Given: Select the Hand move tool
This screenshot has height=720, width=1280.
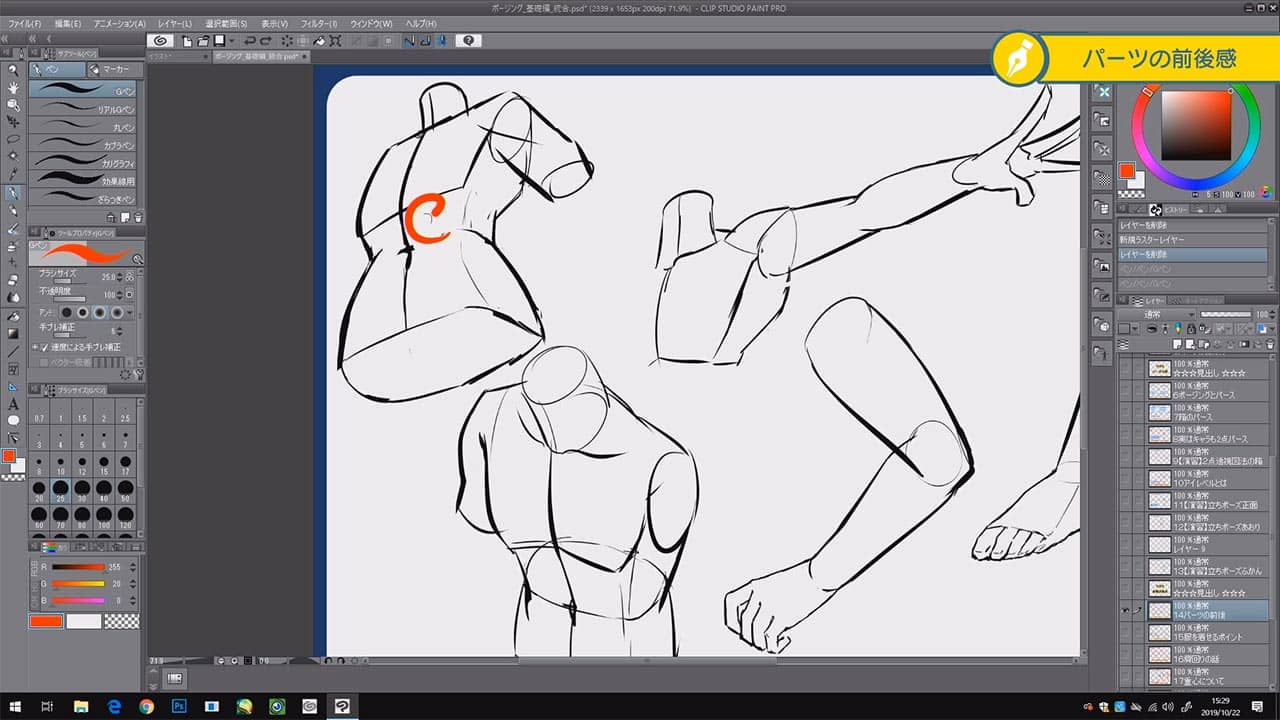Looking at the screenshot, I should pyautogui.click(x=13, y=87).
